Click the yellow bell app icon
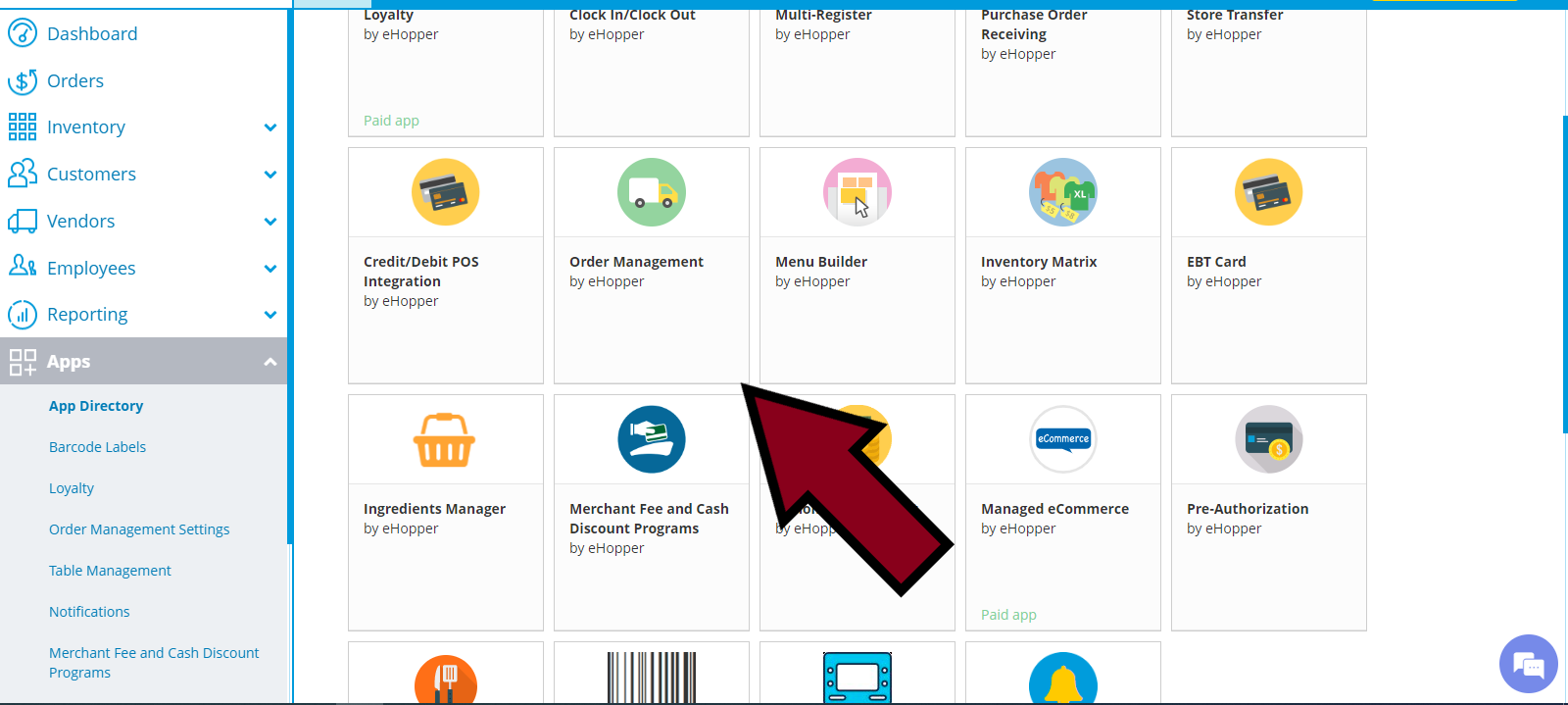 [1063, 678]
